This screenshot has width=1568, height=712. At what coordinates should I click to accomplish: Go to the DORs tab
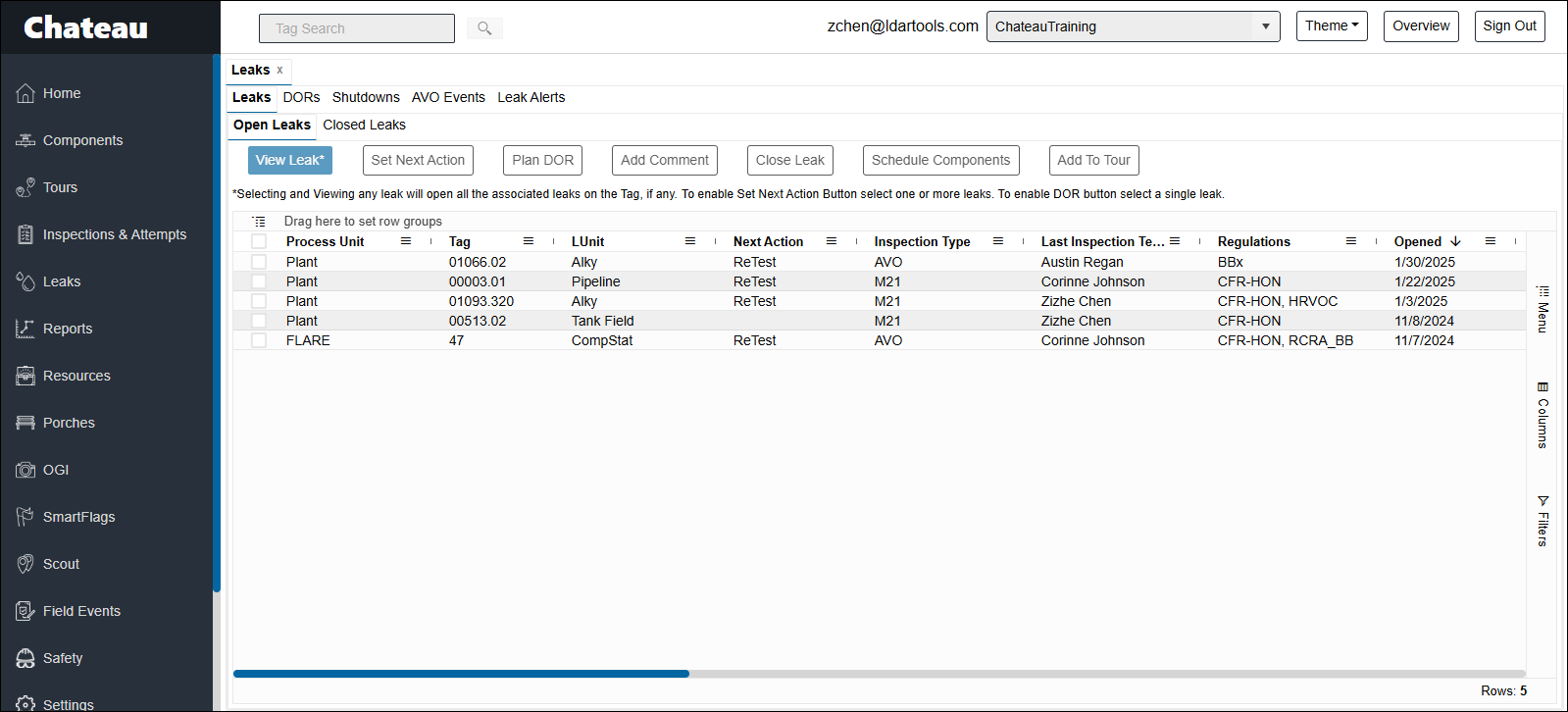pyautogui.click(x=301, y=97)
